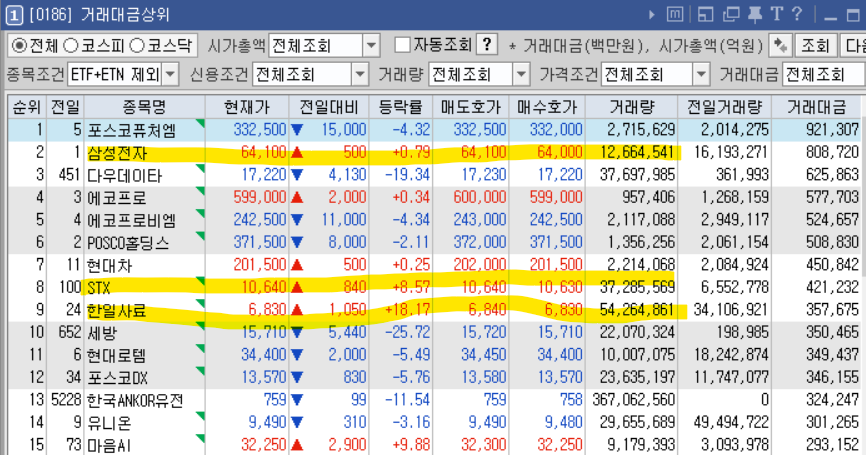The width and height of the screenshot is (866, 455).
Task: Sort by the 순위 column header
Action: point(27,107)
